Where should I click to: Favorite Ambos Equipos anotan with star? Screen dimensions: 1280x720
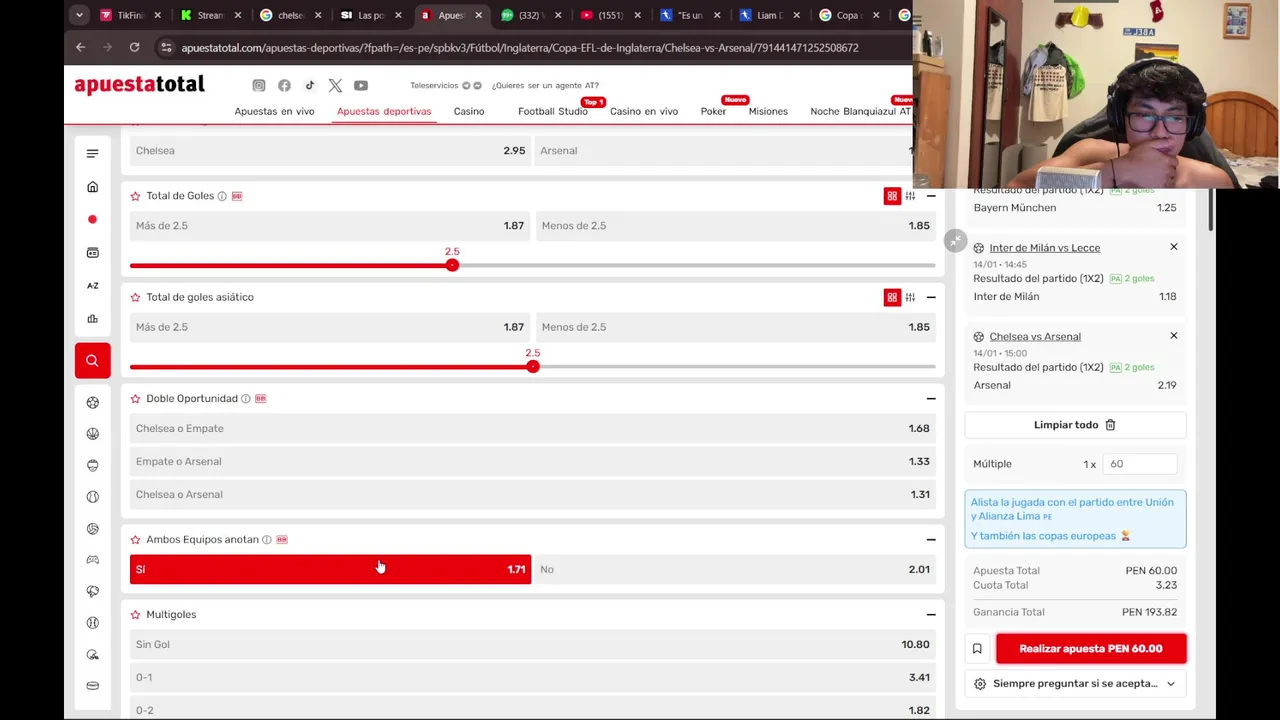click(x=135, y=539)
